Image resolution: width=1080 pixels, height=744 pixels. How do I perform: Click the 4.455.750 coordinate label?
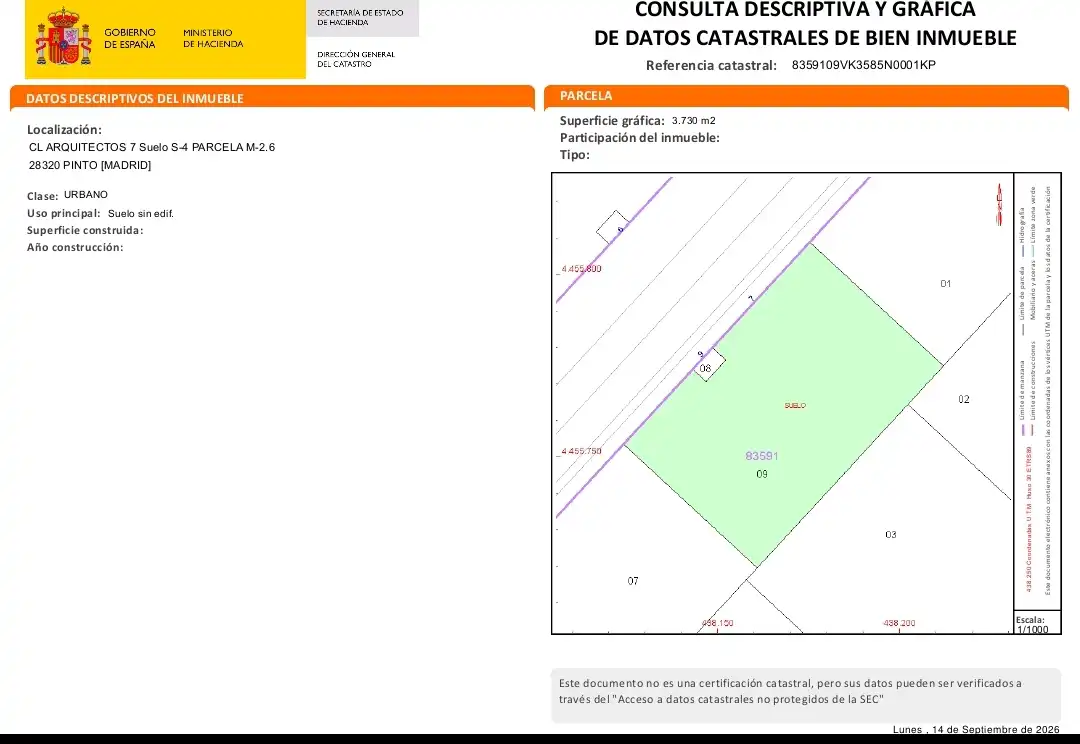(x=581, y=451)
